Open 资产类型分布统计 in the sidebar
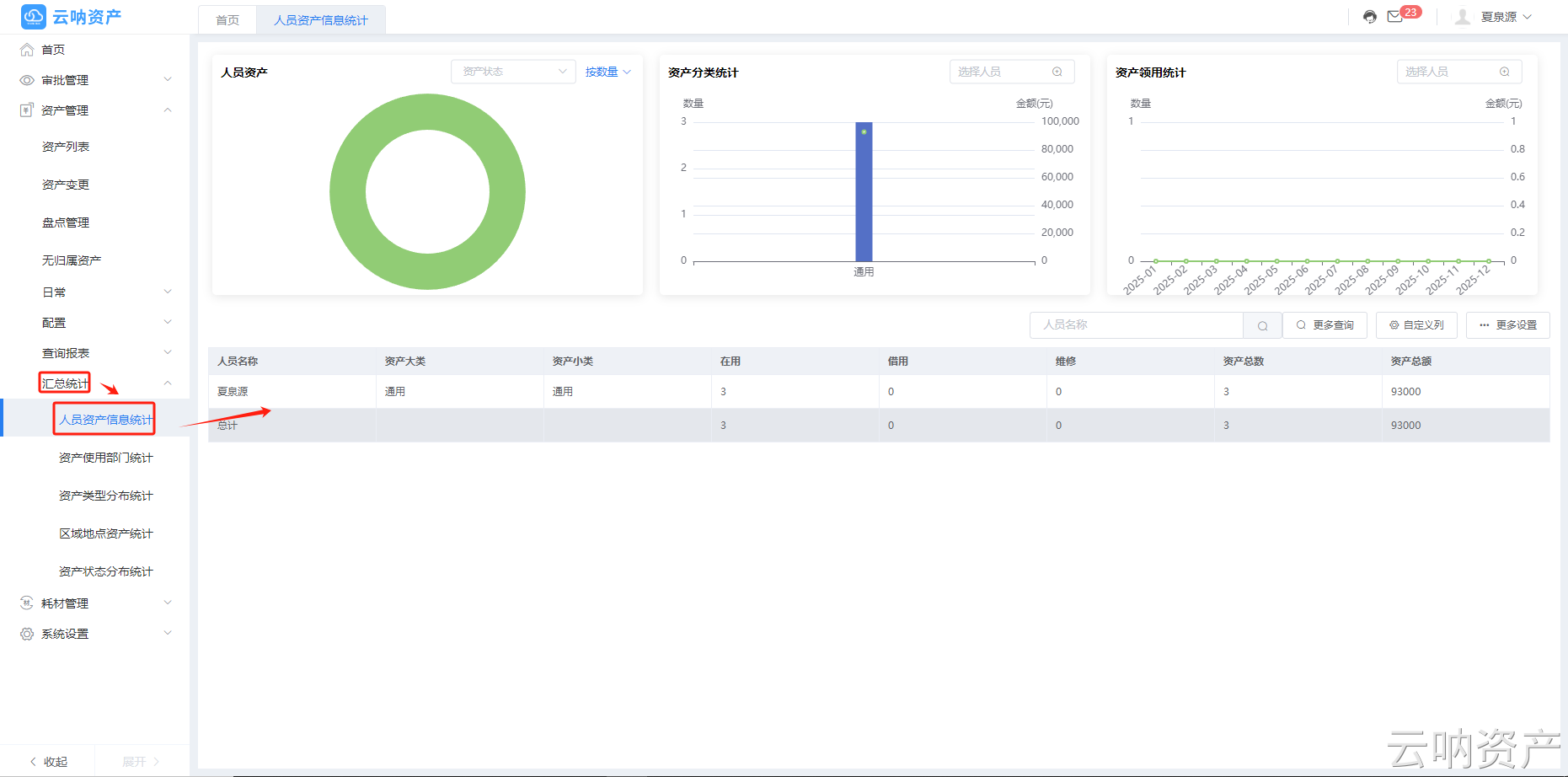The height and width of the screenshot is (777, 1568). pyautogui.click(x=106, y=496)
